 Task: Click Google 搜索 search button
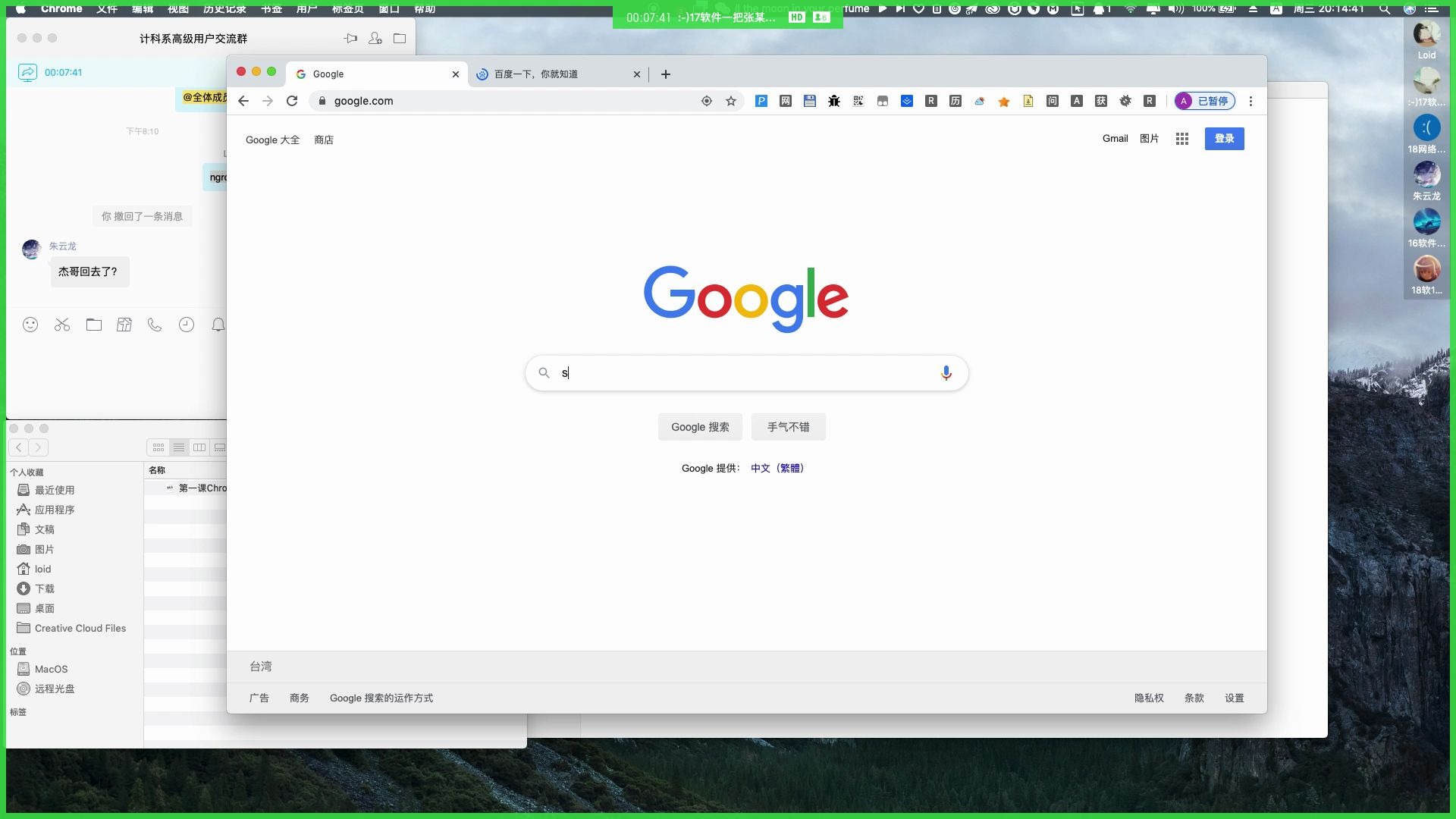700,427
